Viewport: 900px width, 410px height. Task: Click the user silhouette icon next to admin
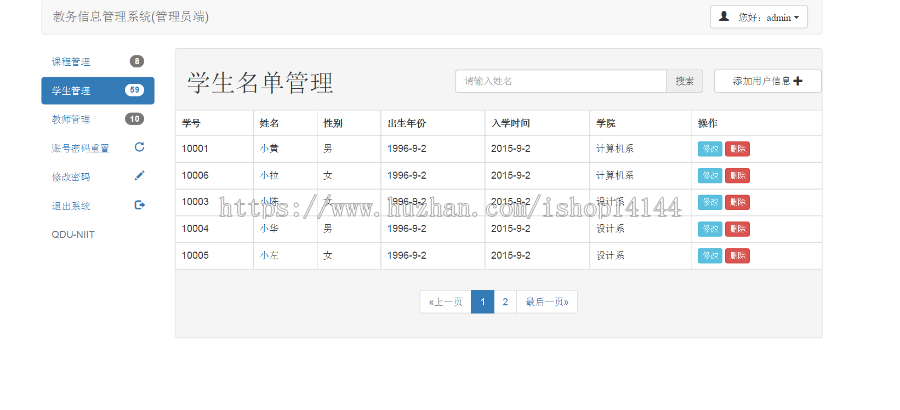coord(724,17)
